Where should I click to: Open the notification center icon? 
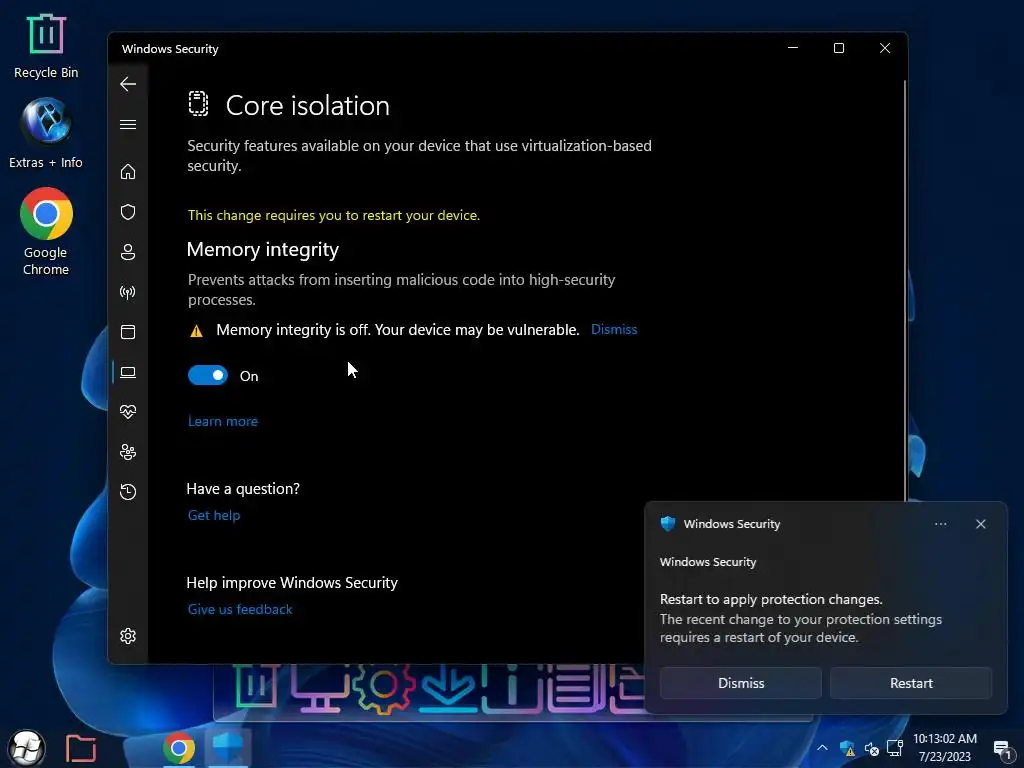(x=1002, y=749)
